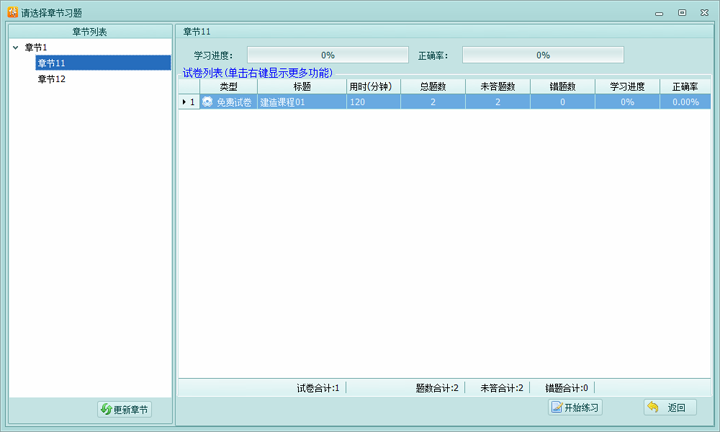Select 章节11 in chapter list
This screenshot has width=720, height=432.
pyautogui.click(x=51, y=63)
